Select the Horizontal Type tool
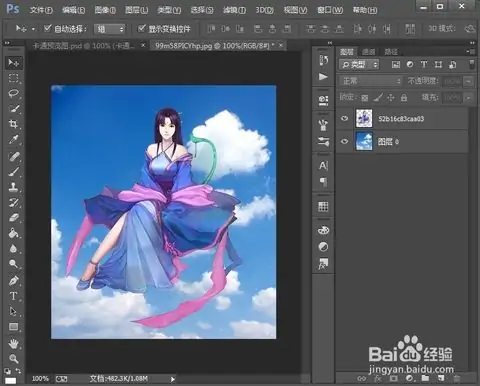 click(14, 296)
